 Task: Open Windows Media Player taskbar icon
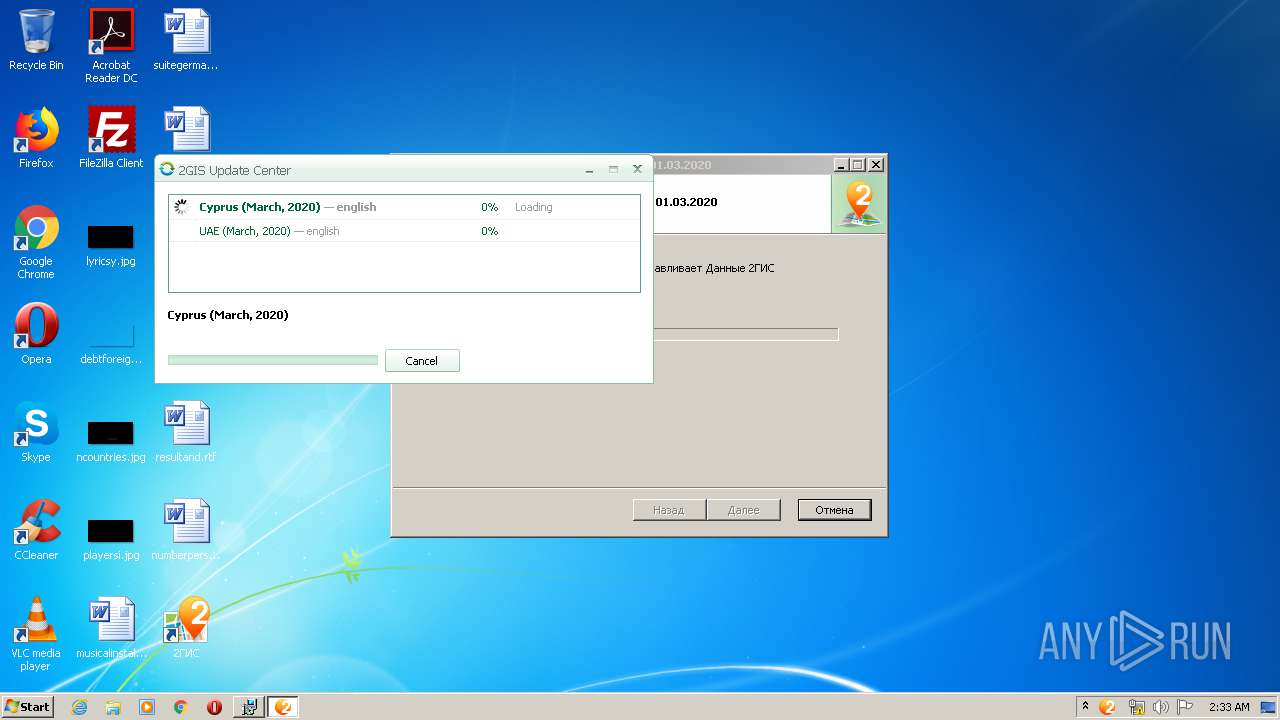[147, 707]
